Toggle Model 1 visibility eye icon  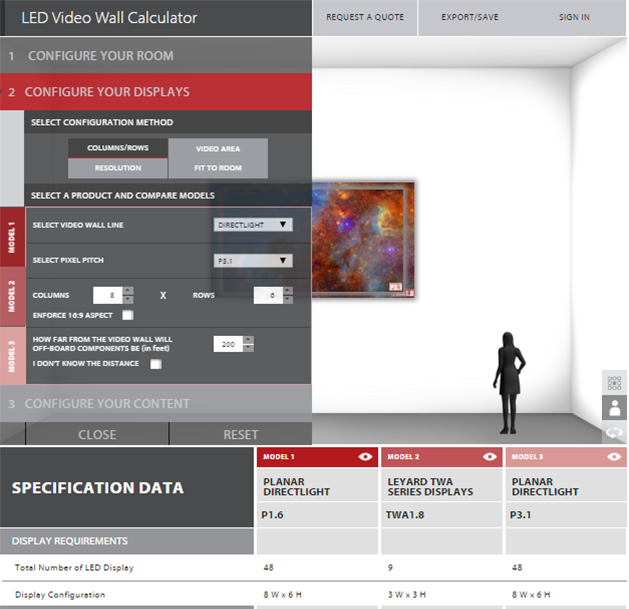click(365, 457)
